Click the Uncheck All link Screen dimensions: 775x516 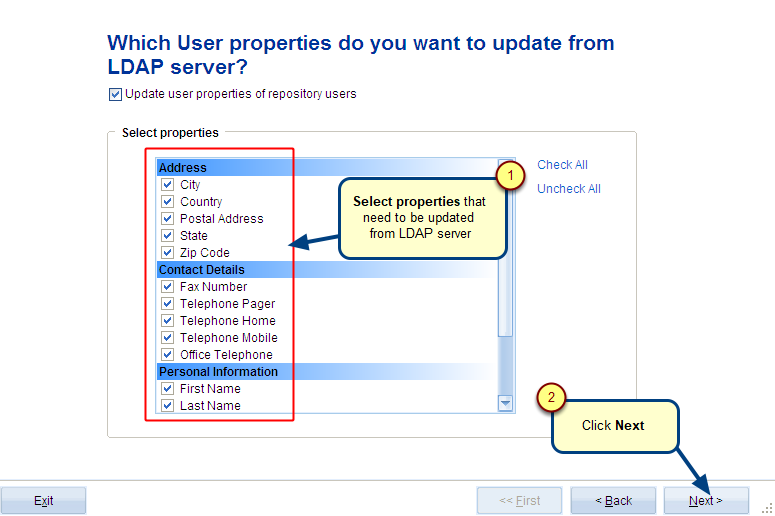pyautogui.click(x=568, y=189)
